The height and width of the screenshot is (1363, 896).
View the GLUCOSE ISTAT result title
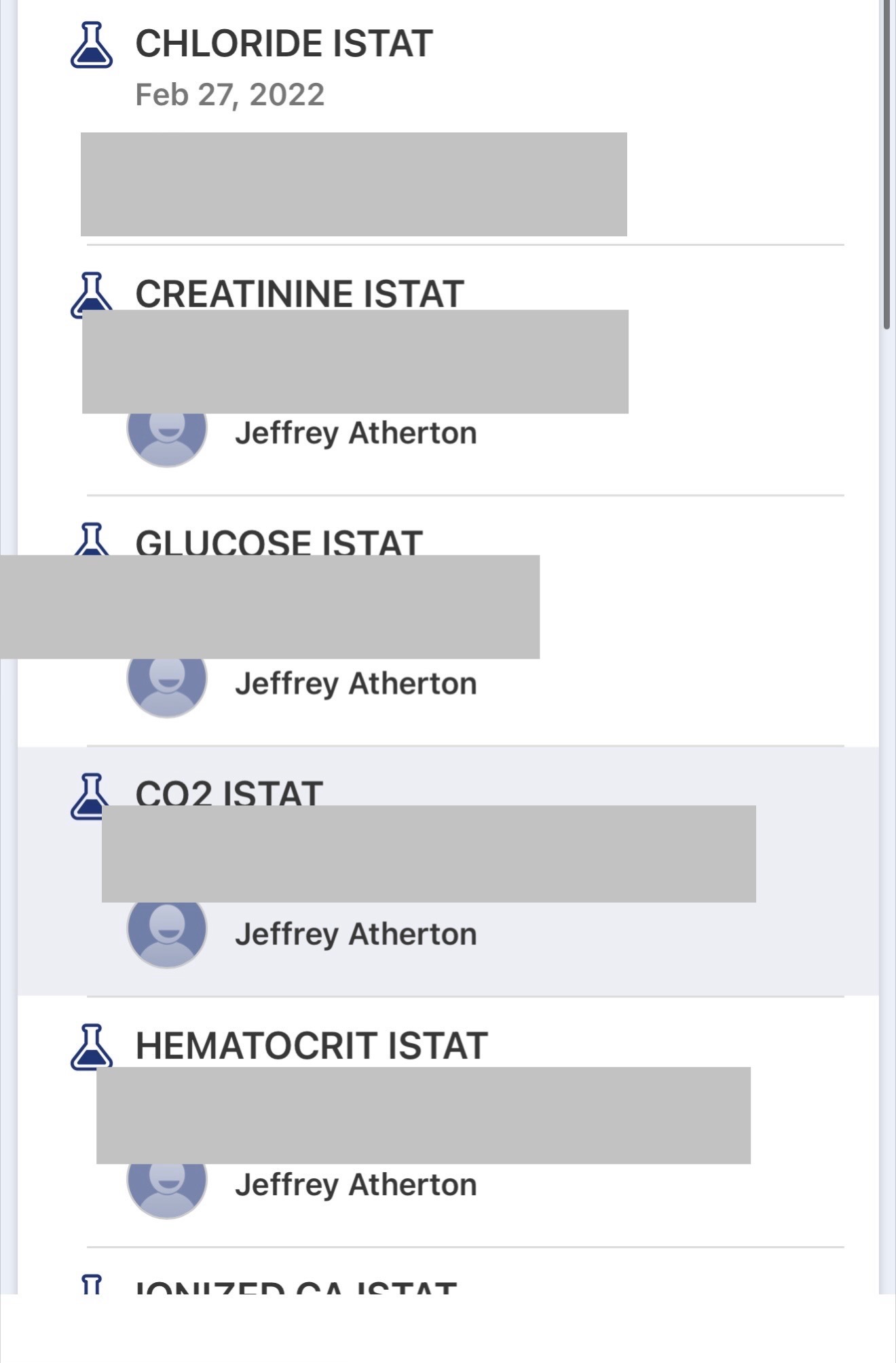coord(279,542)
